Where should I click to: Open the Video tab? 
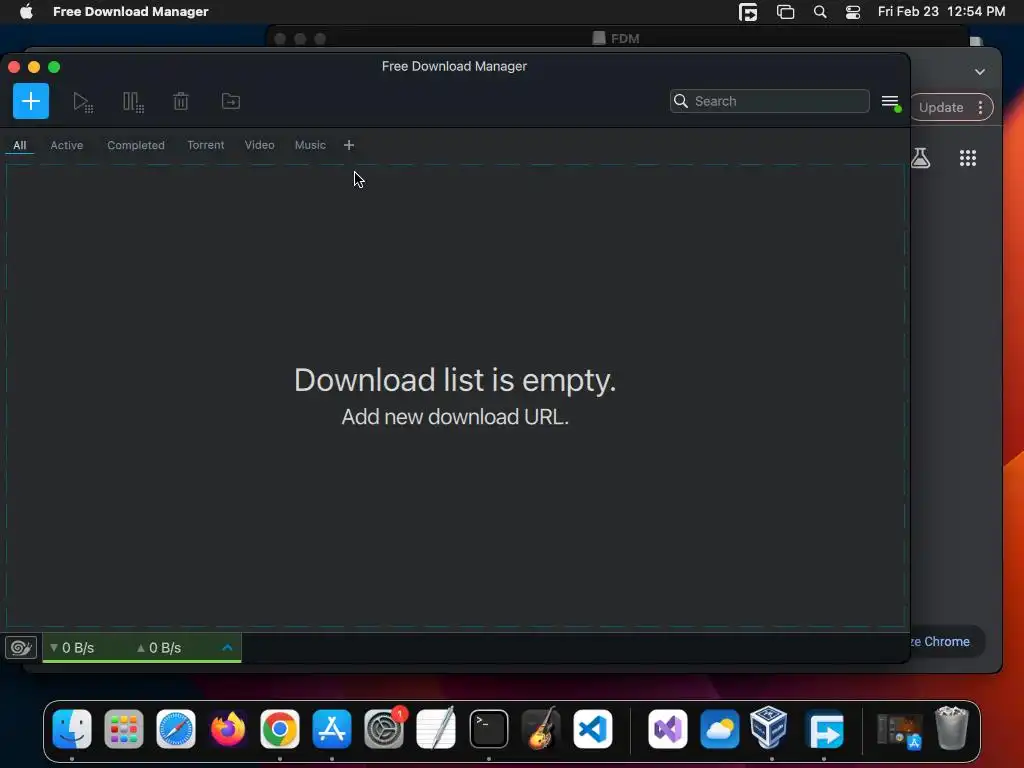click(259, 145)
